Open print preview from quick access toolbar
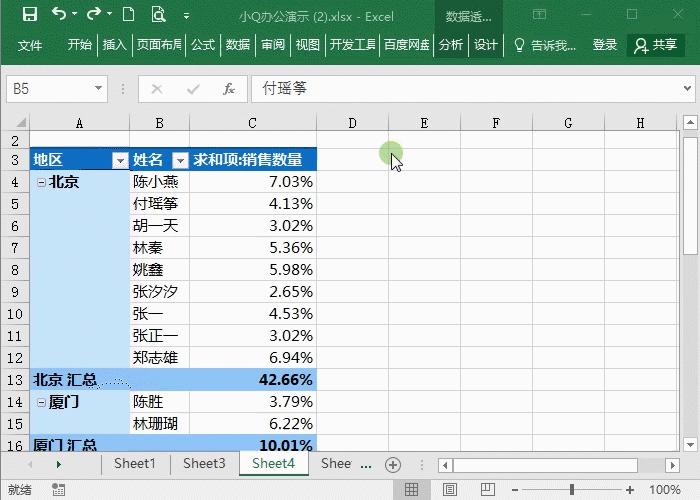700x500 pixels. click(158, 15)
